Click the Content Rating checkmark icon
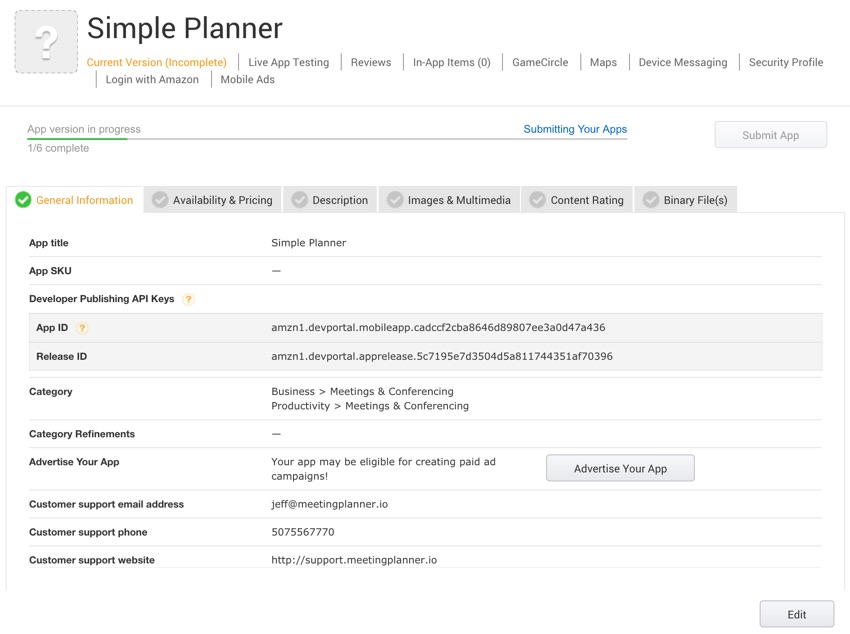 [x=538, y=200]
